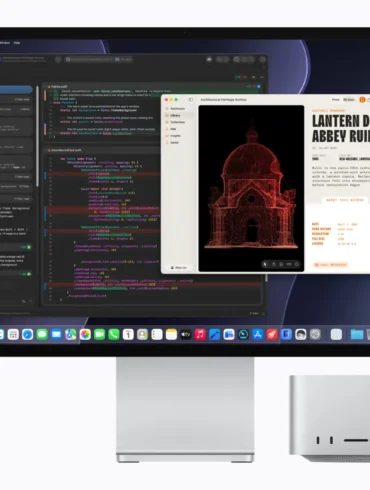Click the Full Metadata button
This screenshot has width=370, height=490.
pyautogui.click(x=331, y=265)
